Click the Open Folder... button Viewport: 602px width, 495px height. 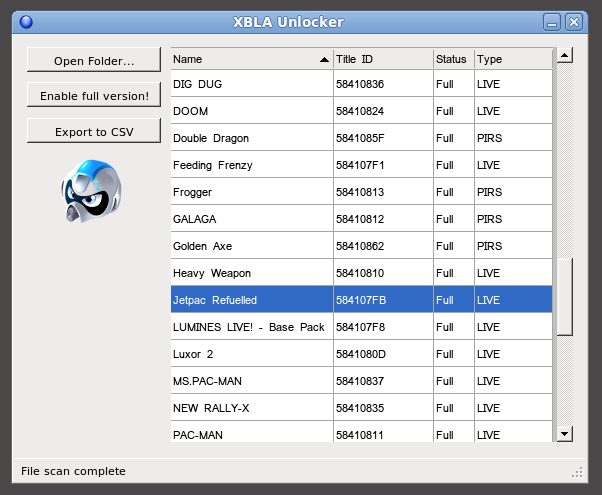94,60
